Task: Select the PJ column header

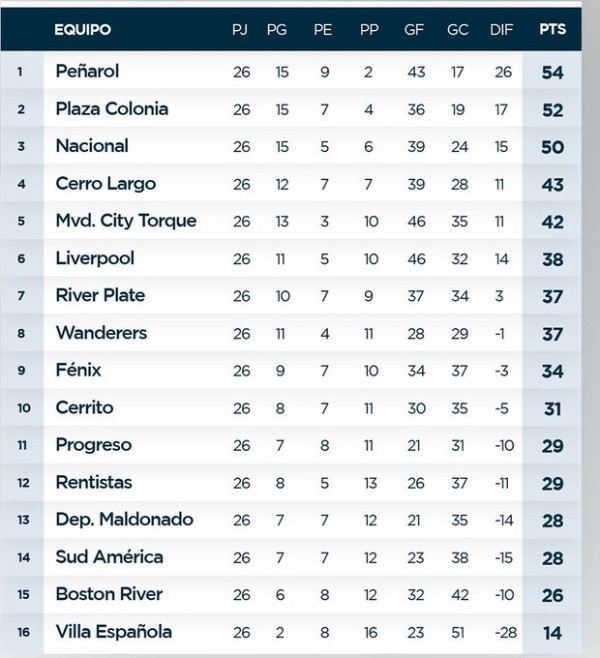Action: [x=240, y=30]
